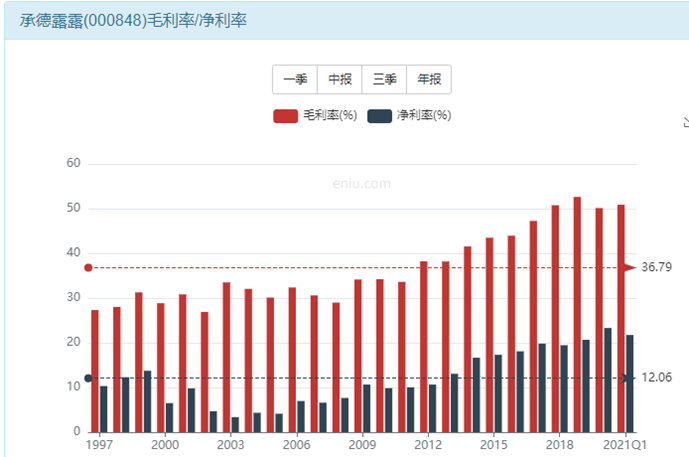Click the 20 y-axis label
This screenshot has width=689, height=457.
click(x=73, y=342)
